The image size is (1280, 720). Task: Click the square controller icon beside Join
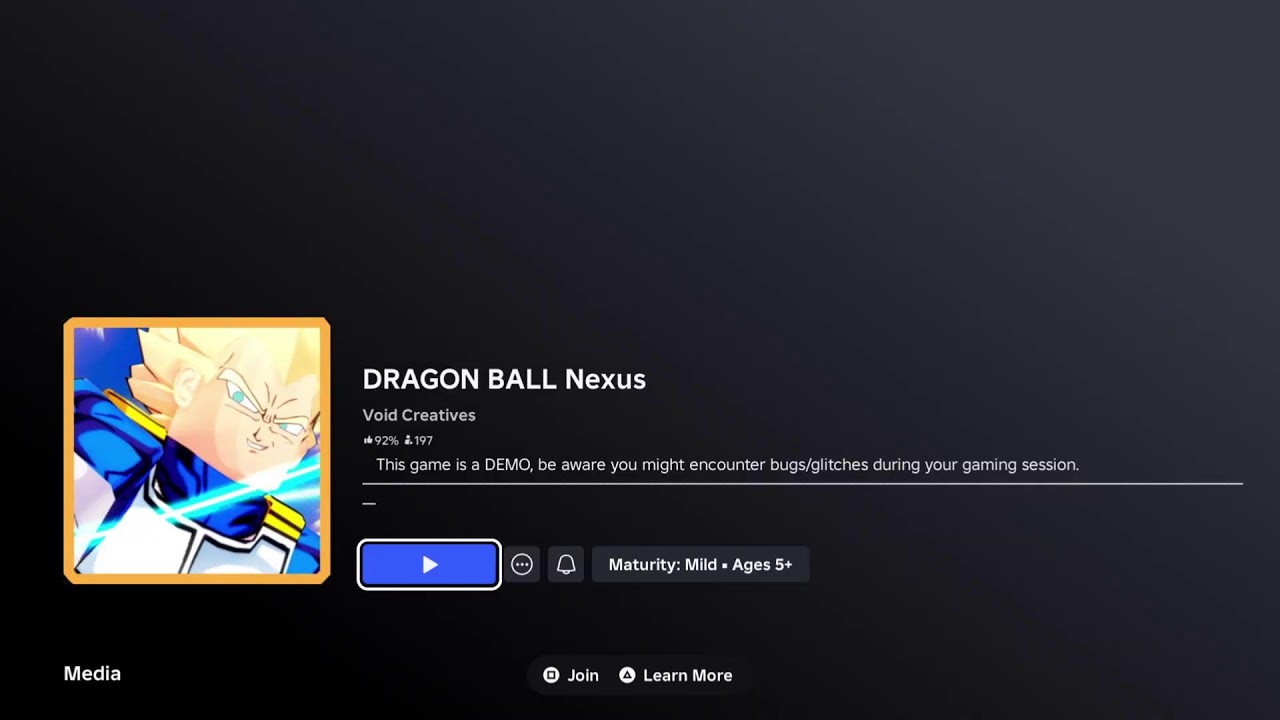pos(551,675)
